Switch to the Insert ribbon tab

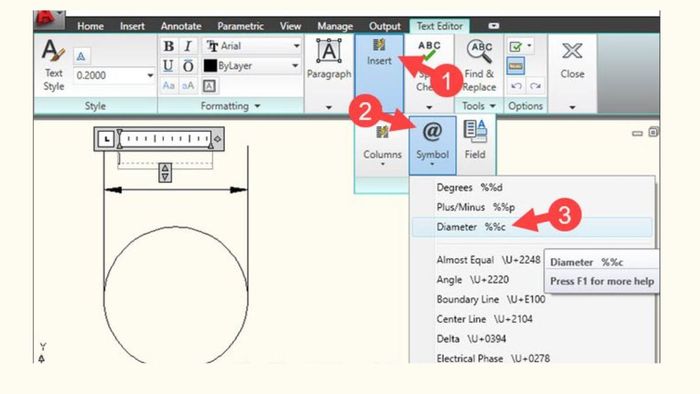pyautogui.click(x=132, y=26)
